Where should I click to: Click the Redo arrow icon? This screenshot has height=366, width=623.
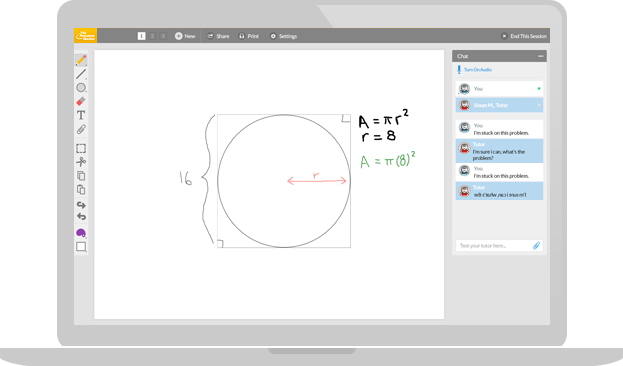pyautogui.click(x=81, y=205)
